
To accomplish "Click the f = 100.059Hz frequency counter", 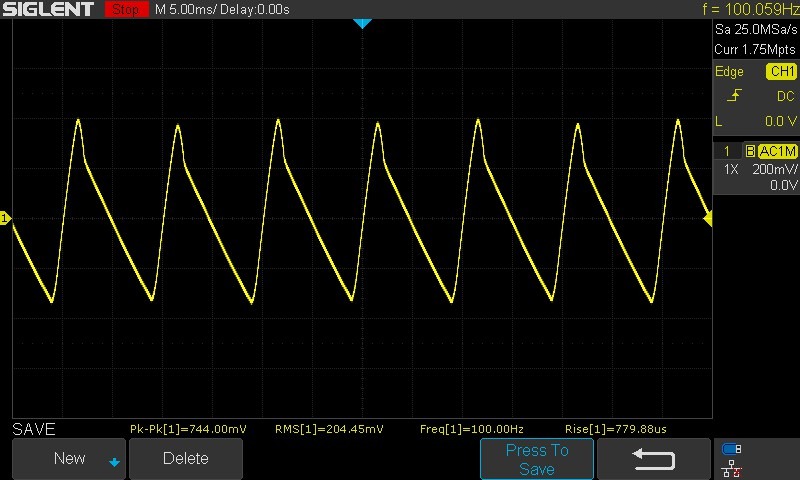I will [750, 9].
